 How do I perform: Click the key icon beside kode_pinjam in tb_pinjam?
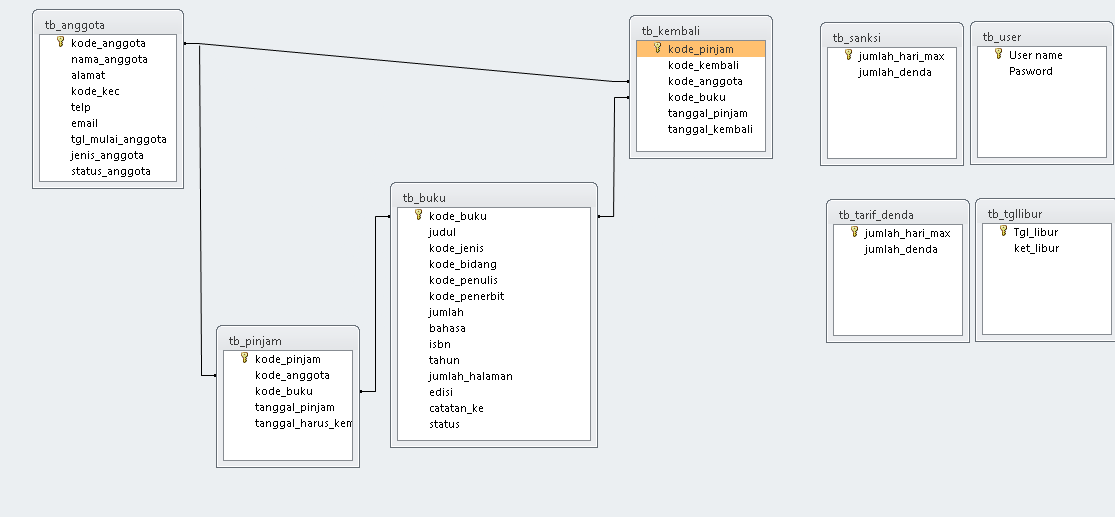tap(244, 358)
